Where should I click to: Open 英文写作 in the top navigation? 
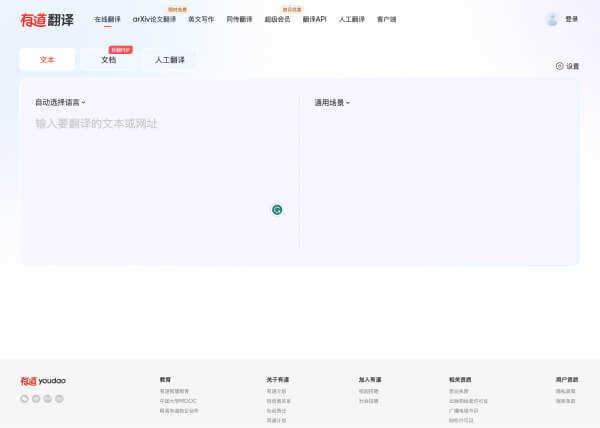point(201,20)
